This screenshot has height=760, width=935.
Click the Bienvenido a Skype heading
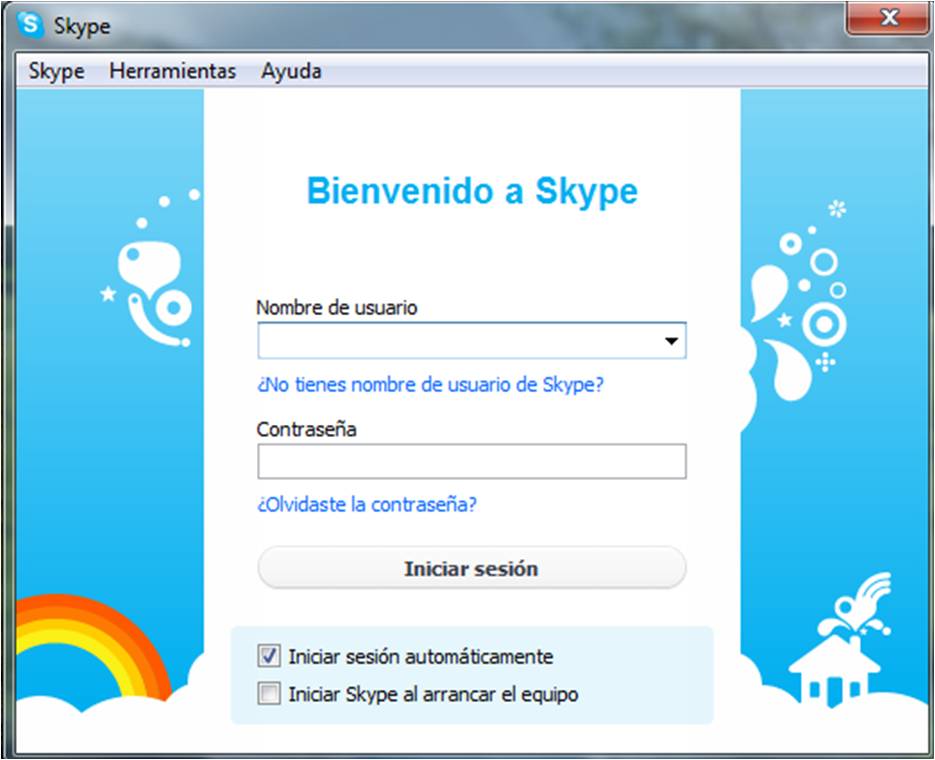[470, 192]
